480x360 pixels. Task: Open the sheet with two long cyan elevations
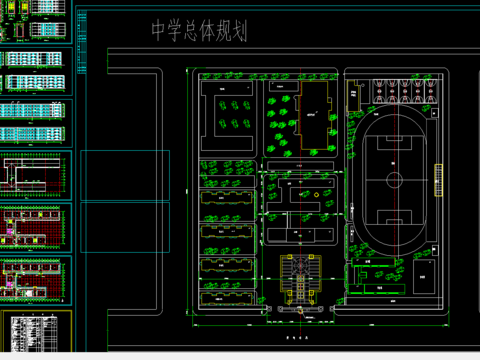coord(36,123)
